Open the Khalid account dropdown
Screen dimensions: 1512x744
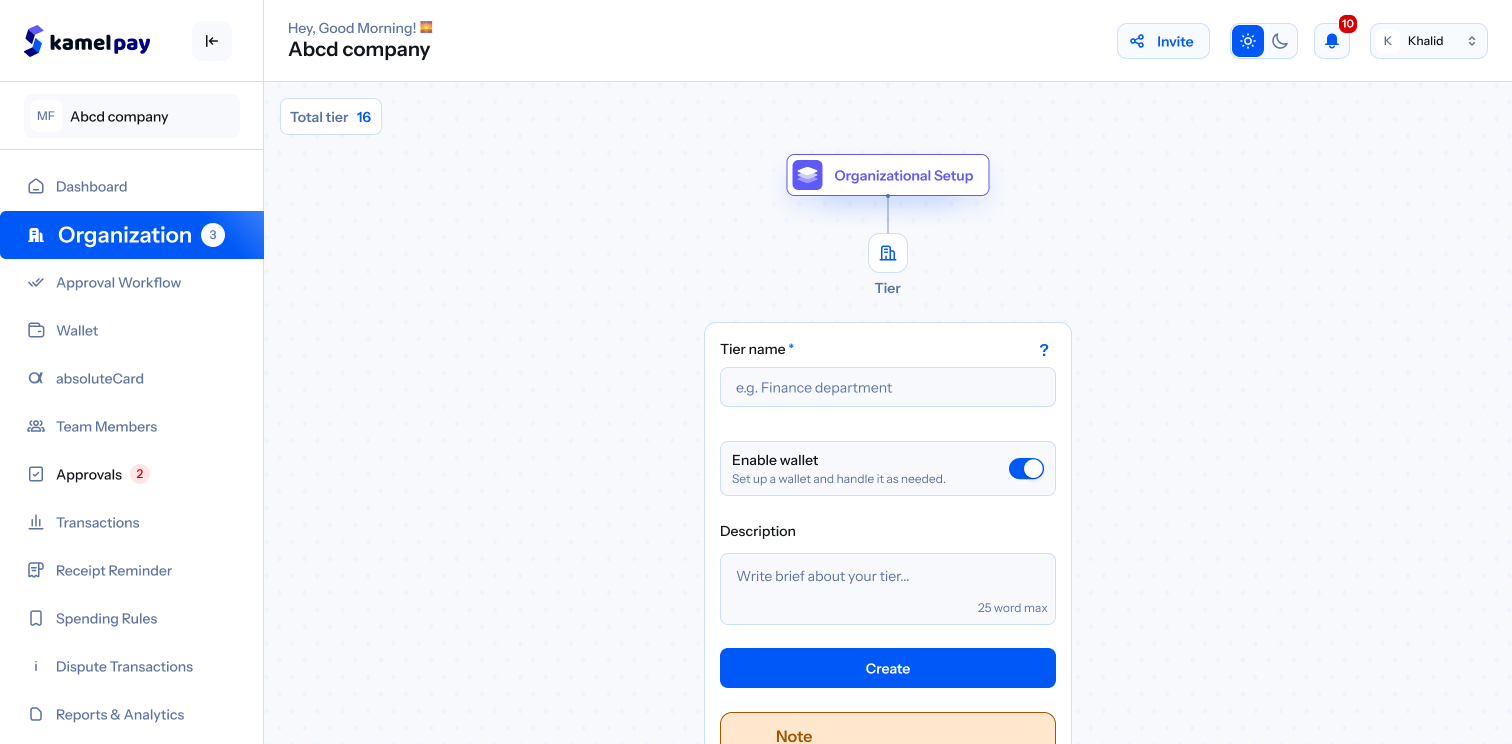click(1428, 41)
